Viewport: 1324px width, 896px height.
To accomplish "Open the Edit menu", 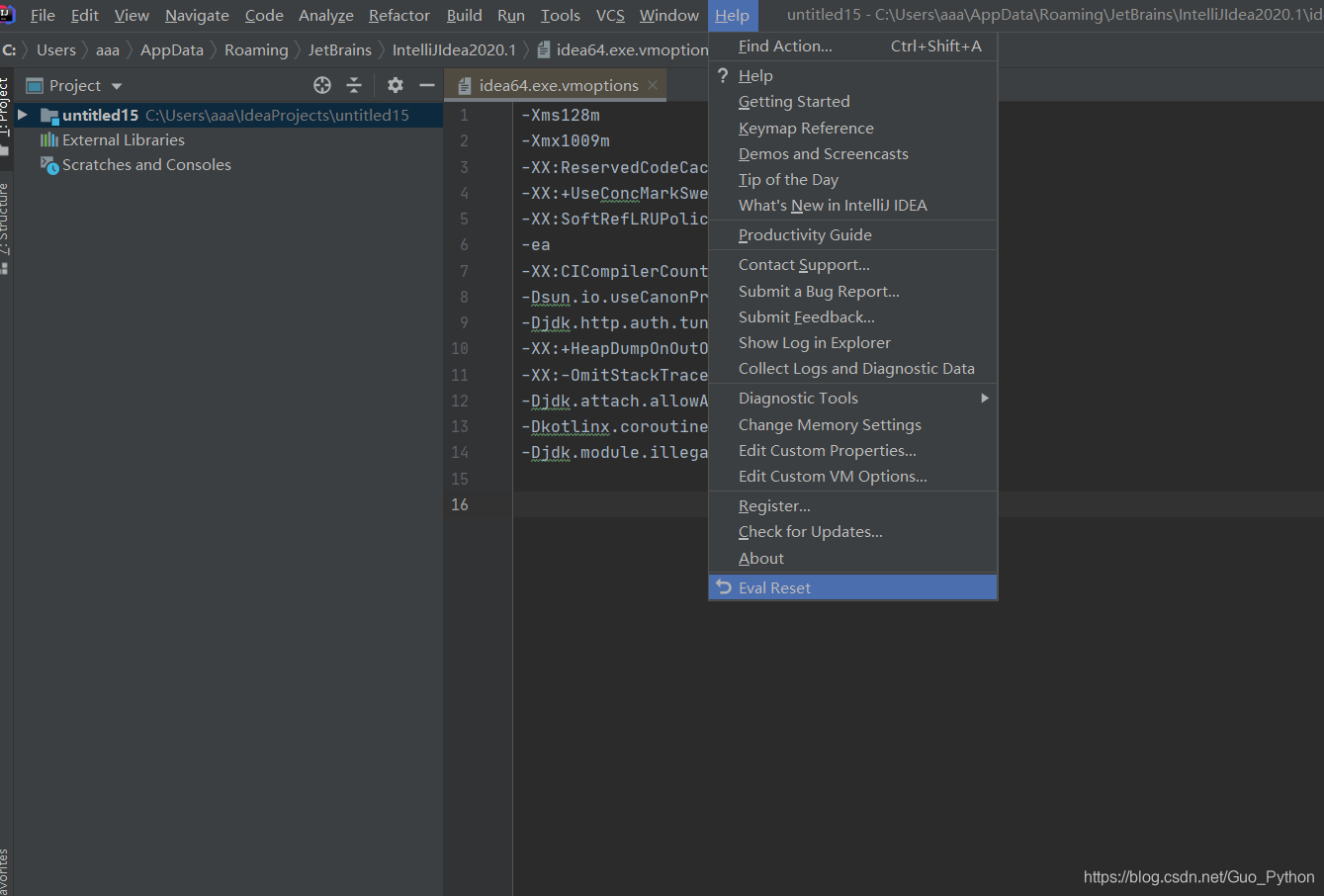I will pos(85,15).
